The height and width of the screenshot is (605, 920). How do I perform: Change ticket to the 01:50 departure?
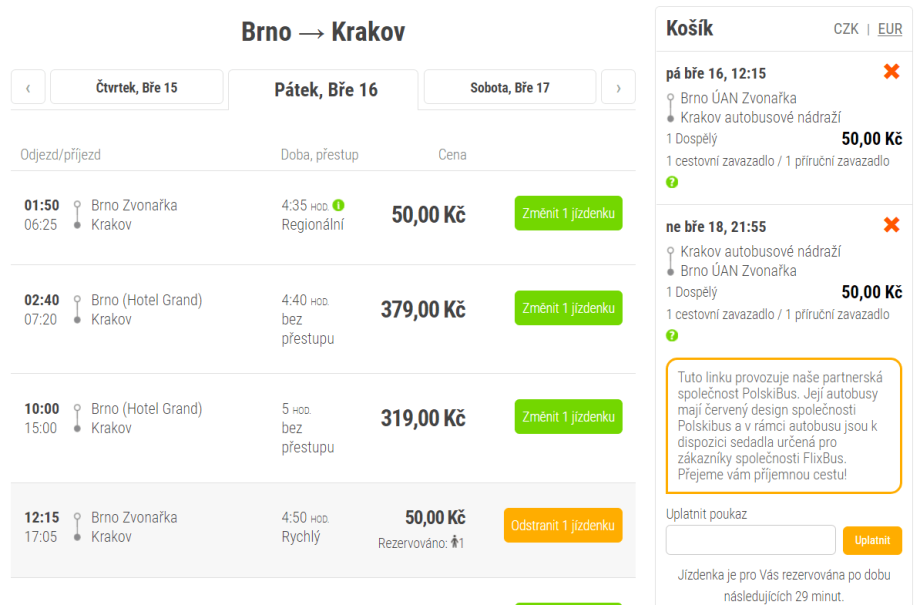pyautogui.click(x=568, y=214)
